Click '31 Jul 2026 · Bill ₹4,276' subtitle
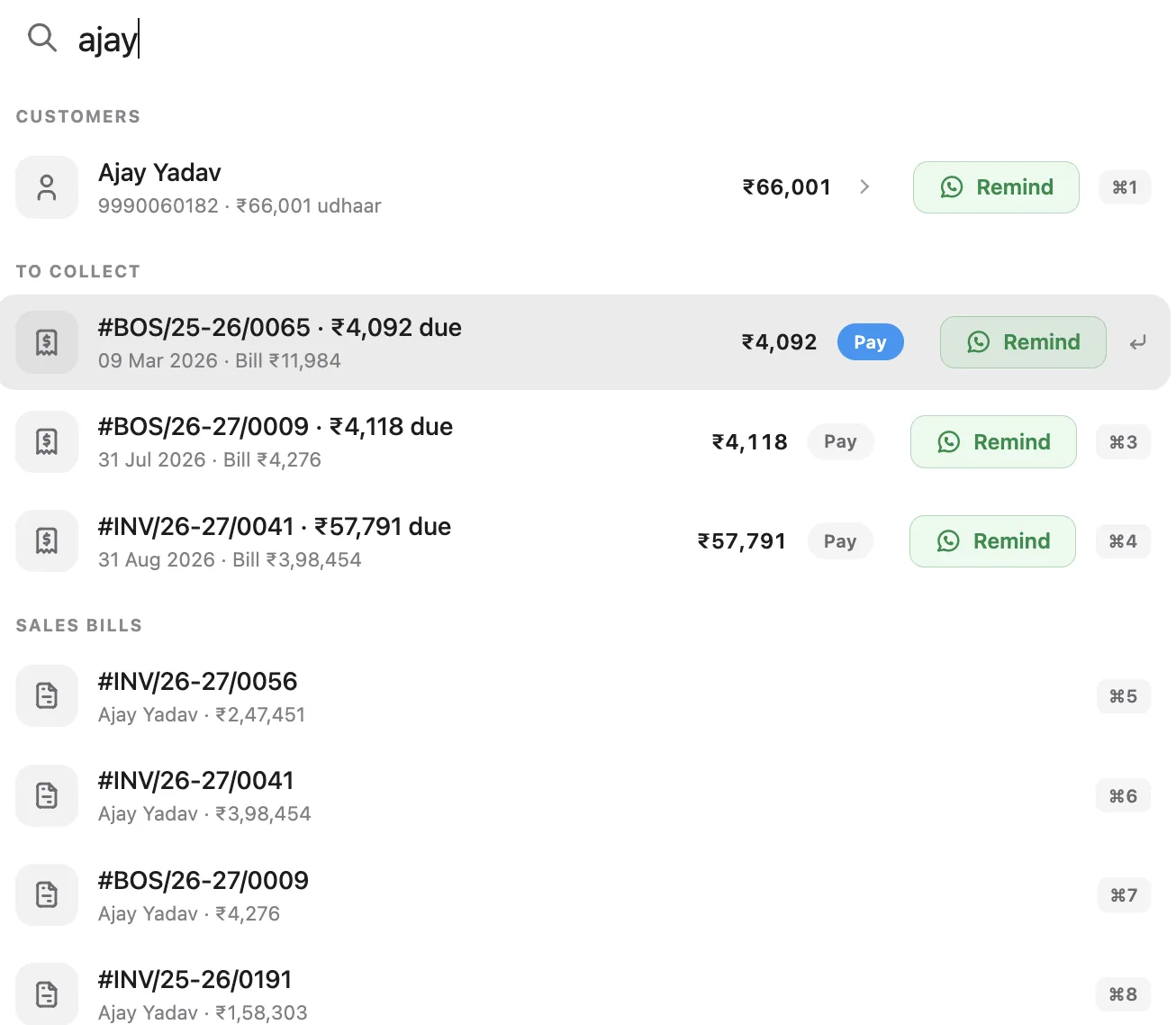Screen dimensions: 1176x1025 (x=210, y=460)
